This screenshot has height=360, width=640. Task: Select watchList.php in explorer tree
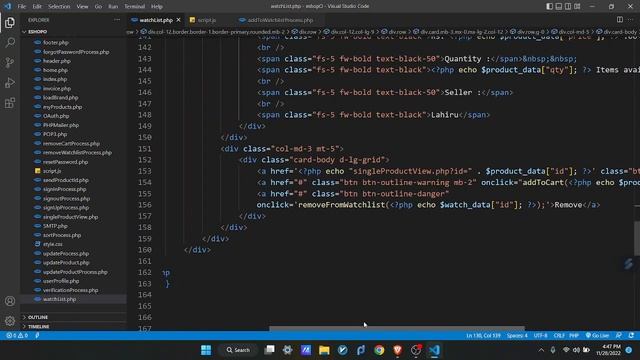(x=59, y=299)
